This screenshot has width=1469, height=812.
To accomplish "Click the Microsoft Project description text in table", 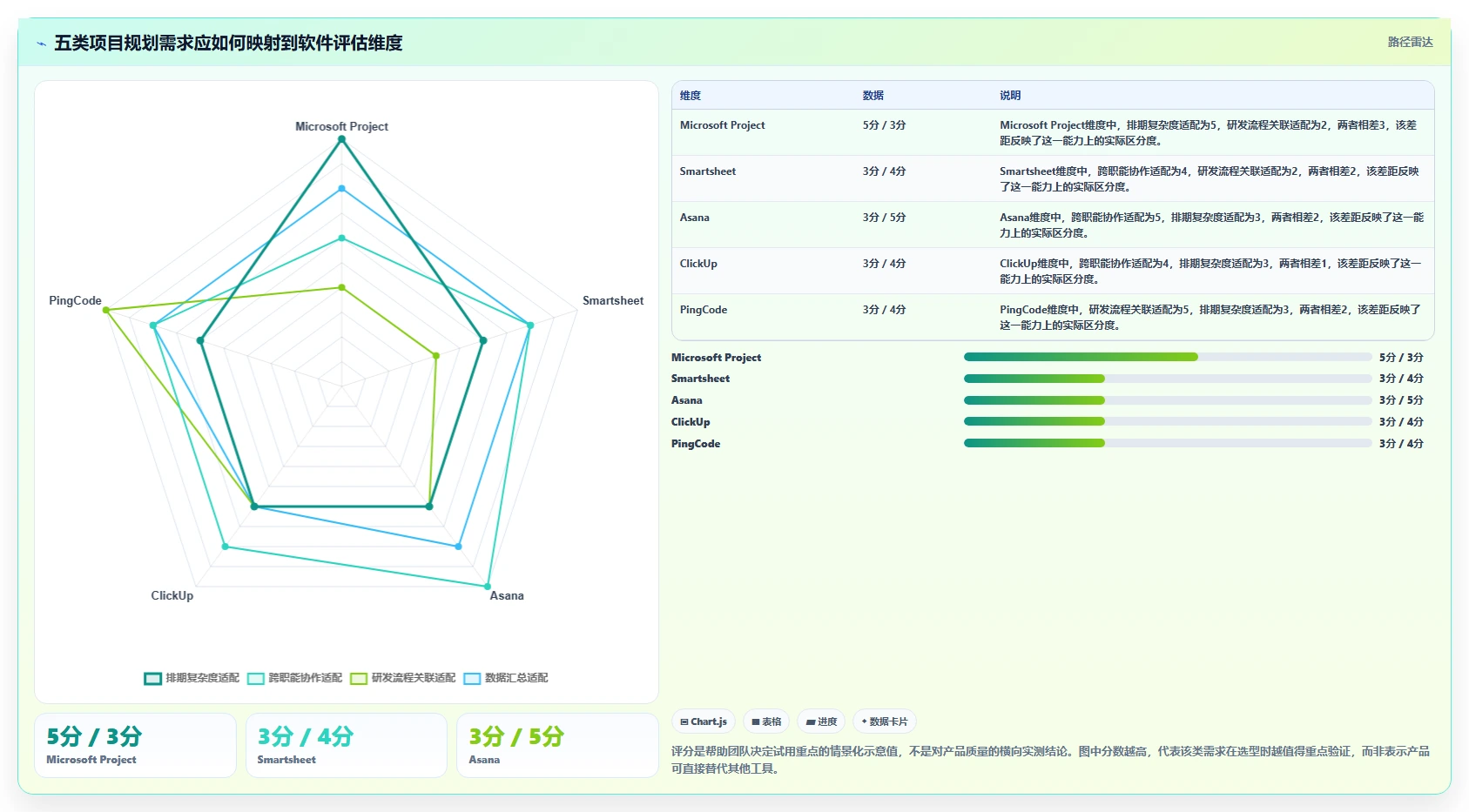I will point(1209,133).
